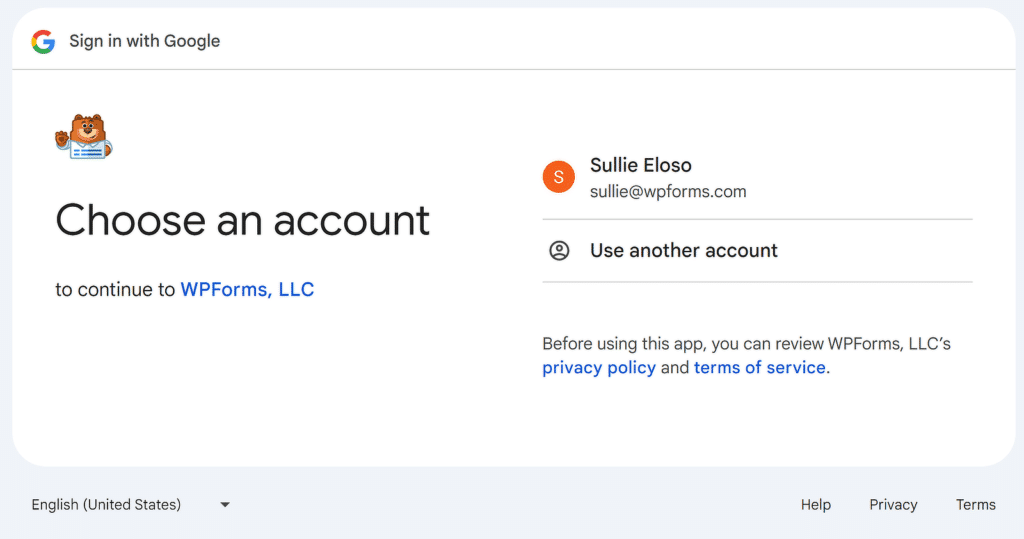Choose the Sullie Eloso account name
1024x539 pixels.
640,165
